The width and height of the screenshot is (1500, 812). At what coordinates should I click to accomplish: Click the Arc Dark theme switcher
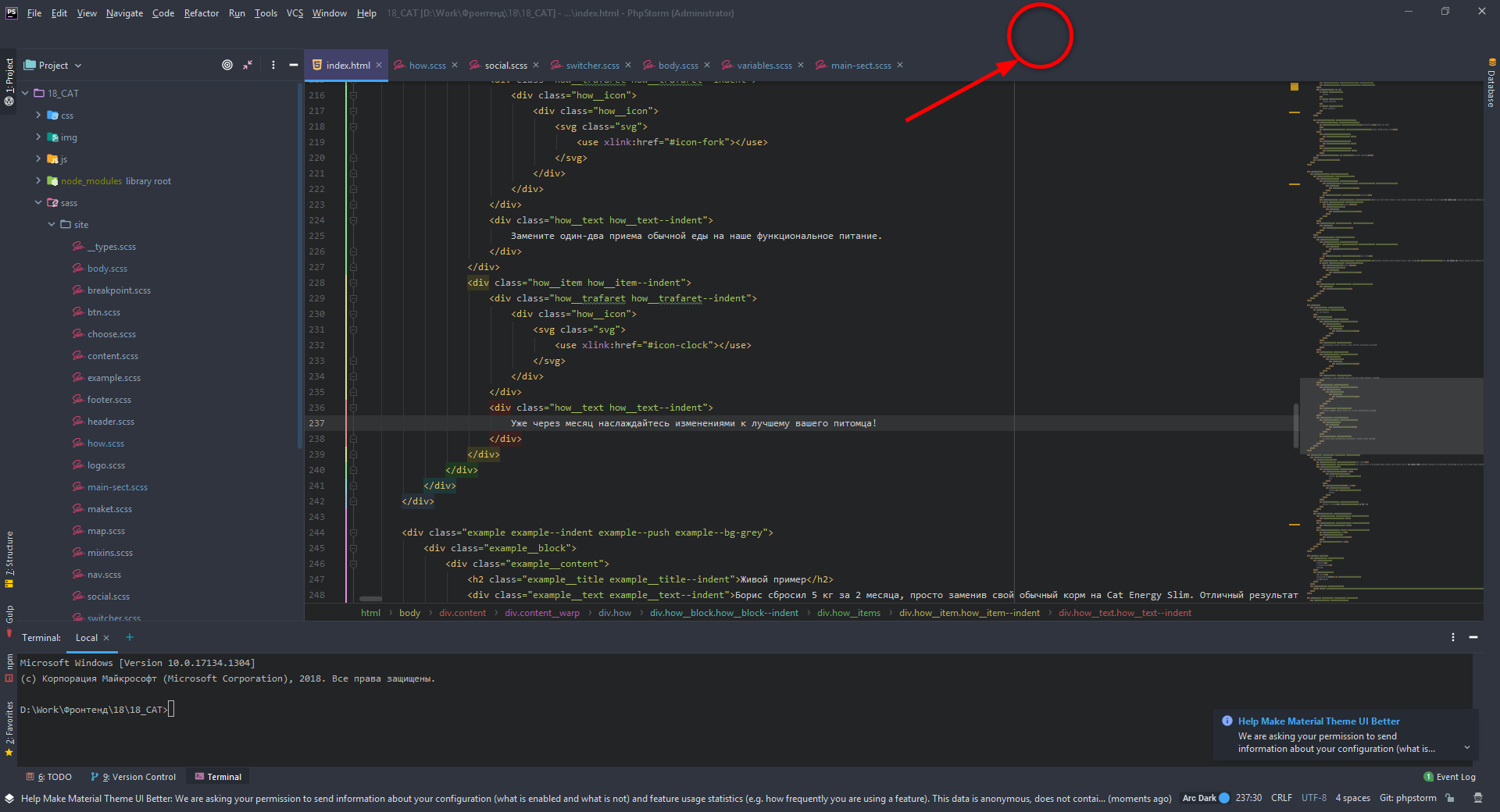1205,798
